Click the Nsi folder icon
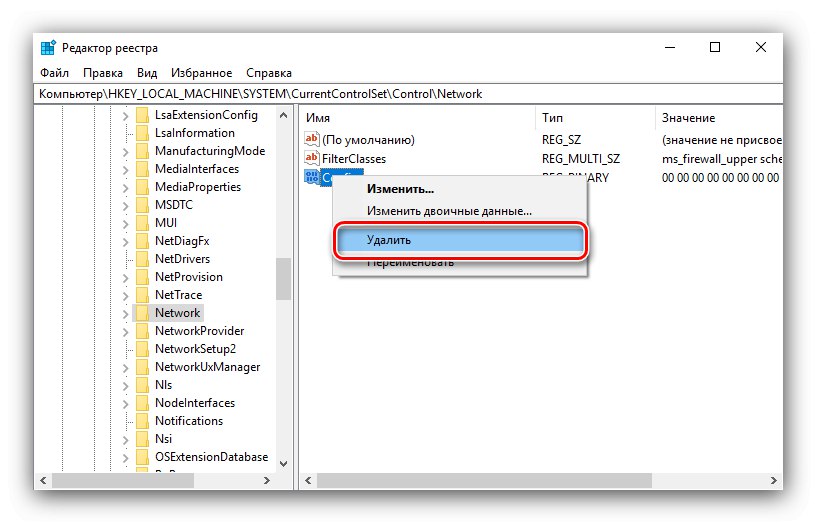The width and height of the screenshot is (816, 523). point(142,439)
